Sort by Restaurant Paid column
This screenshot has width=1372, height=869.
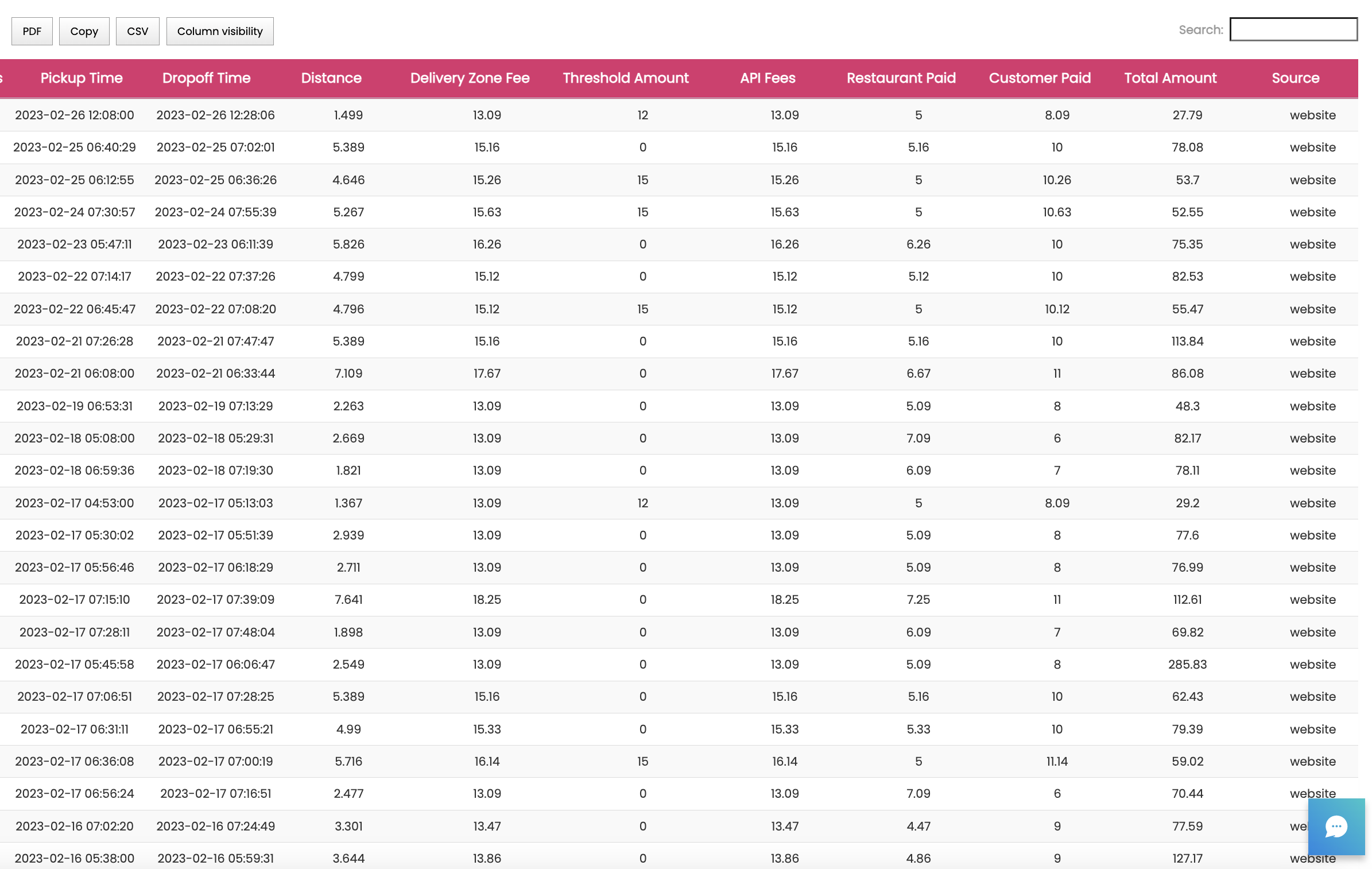[901, 78]
